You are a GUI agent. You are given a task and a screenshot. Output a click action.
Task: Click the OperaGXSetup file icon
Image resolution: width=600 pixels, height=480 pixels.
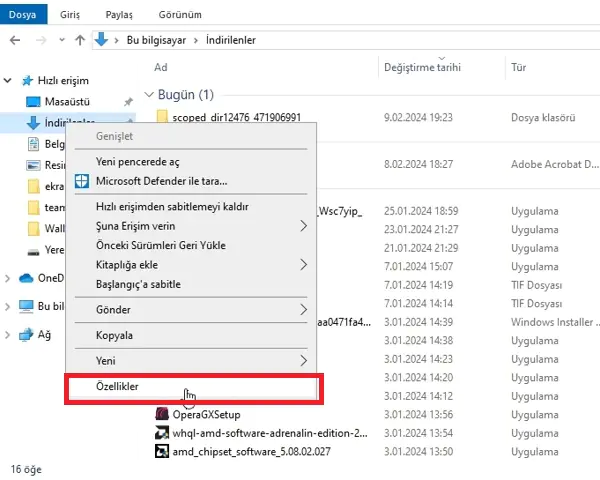[x=162, y=413]
